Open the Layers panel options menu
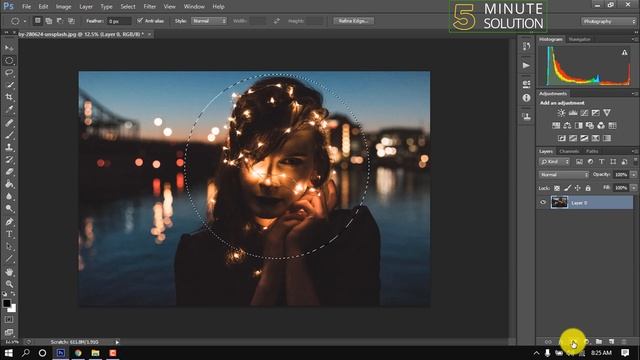Viewport: 640px width, 360px height. click(635, 151)
